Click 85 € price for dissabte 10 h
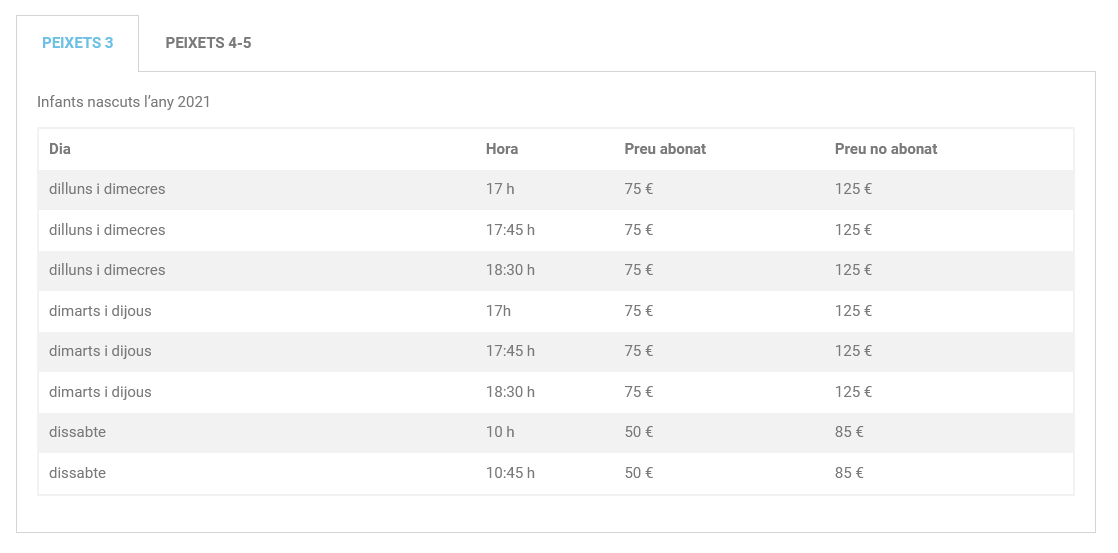 coord(849,433)
